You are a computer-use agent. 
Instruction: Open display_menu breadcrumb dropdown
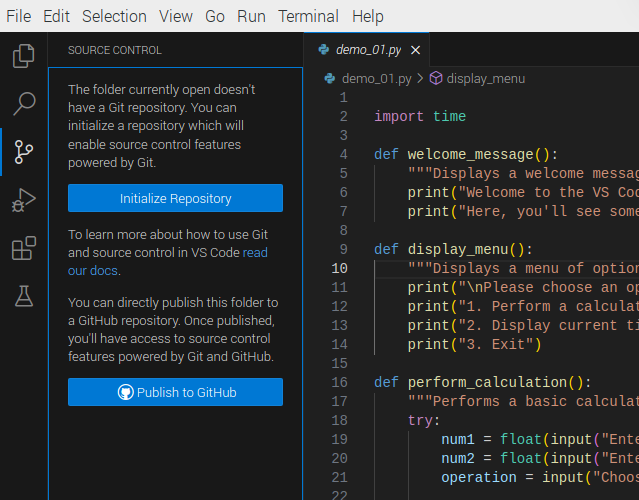[x=485, y=78]
